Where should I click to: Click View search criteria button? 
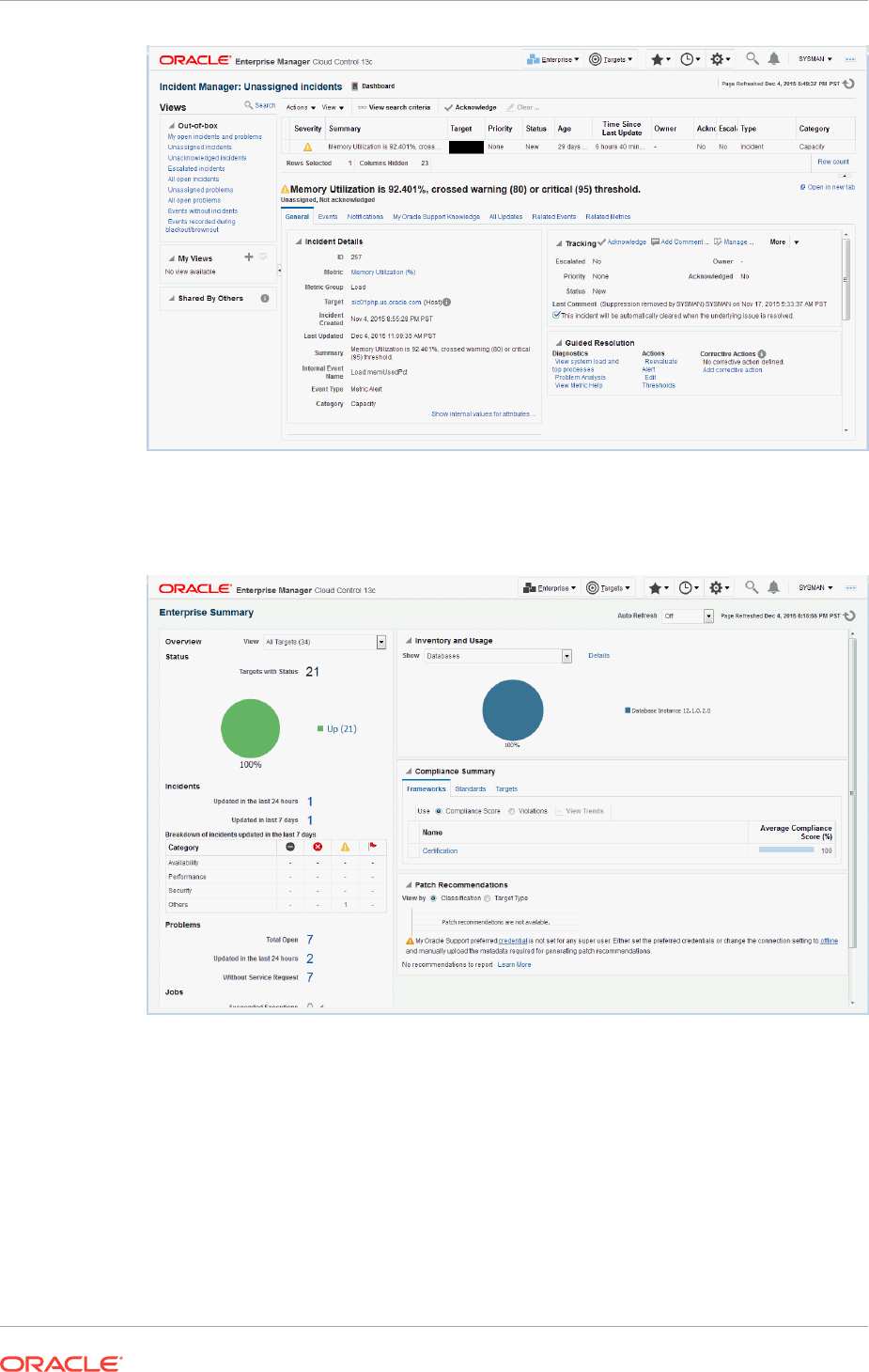[x=395, y=107]
